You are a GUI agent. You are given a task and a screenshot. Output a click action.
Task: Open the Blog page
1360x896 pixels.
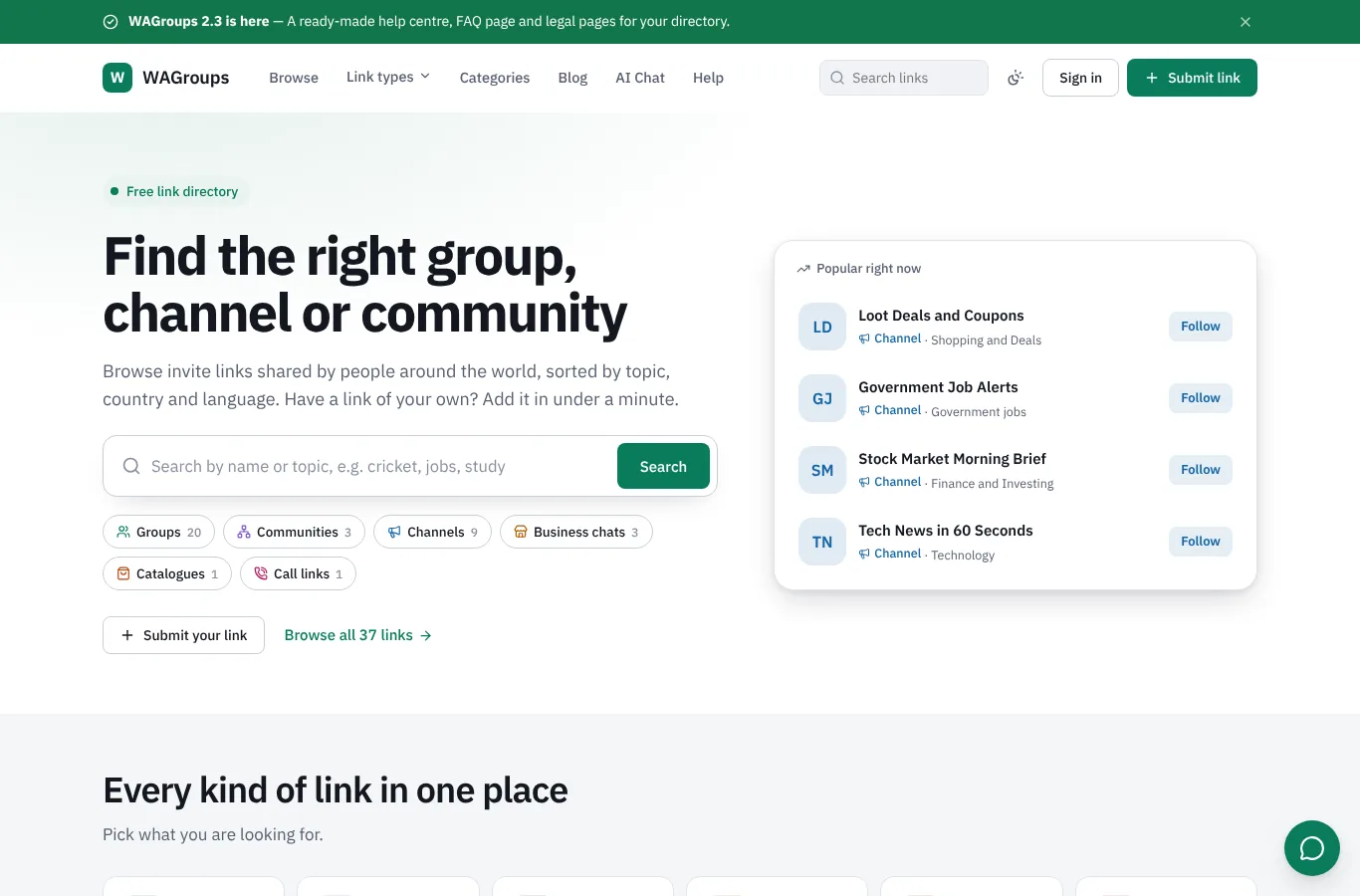coord(572,78)
